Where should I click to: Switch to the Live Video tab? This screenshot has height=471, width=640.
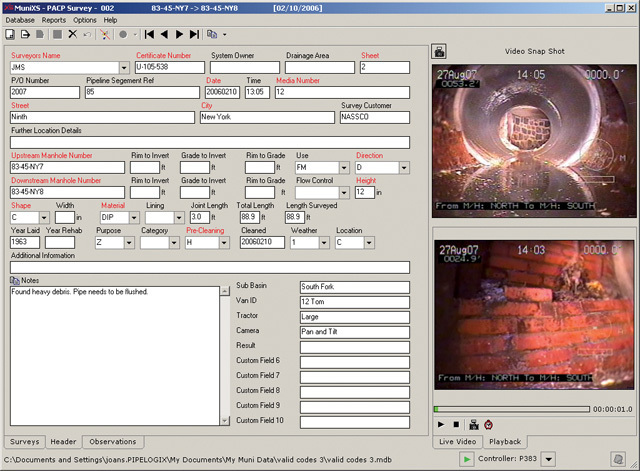(x=456, y=441)
